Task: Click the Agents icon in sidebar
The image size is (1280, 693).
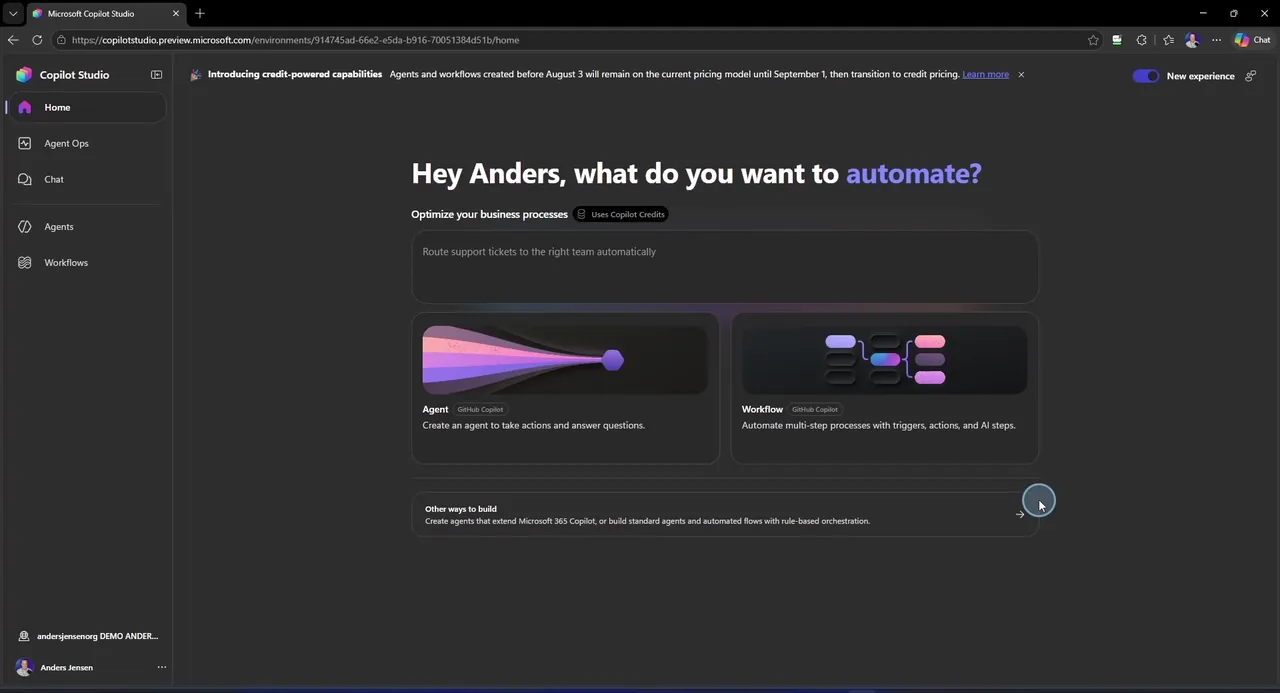Action: tap(25, 226)
